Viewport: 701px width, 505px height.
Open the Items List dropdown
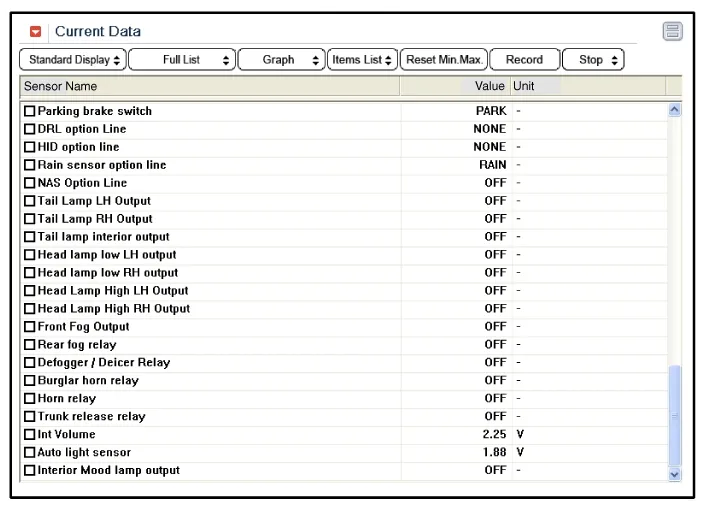point(362,60)
